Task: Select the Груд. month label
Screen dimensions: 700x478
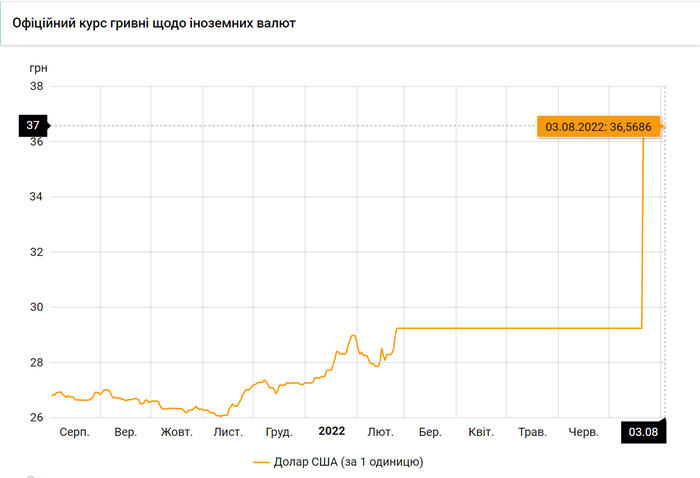Action: [x=279, y=432]
